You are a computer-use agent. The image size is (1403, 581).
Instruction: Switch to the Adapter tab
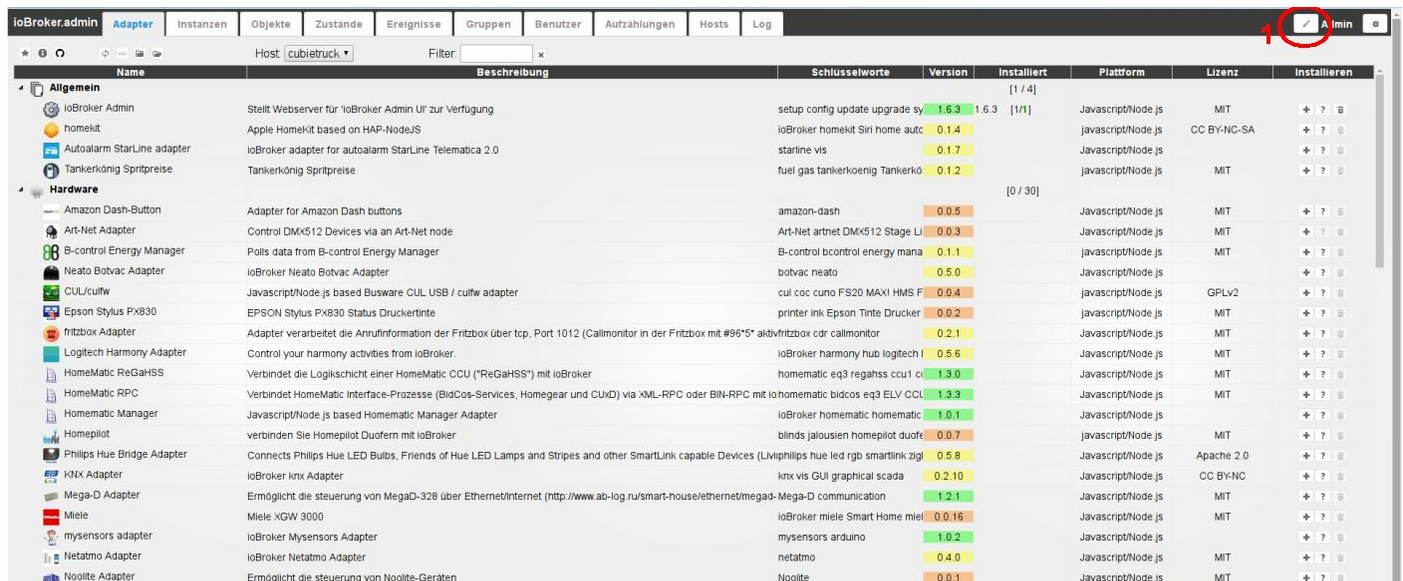[x=133, y=24]
